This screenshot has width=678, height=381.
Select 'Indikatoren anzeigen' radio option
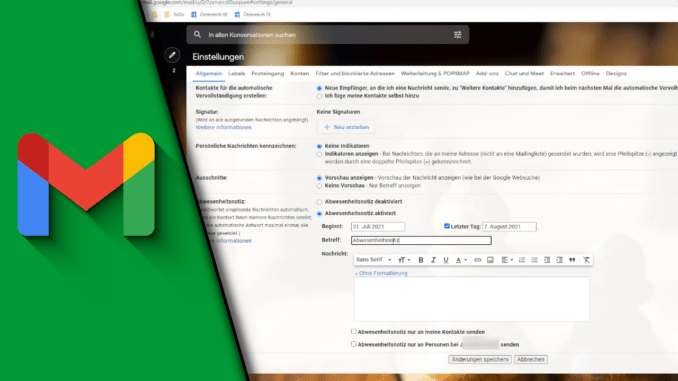[x=319, y=154]
